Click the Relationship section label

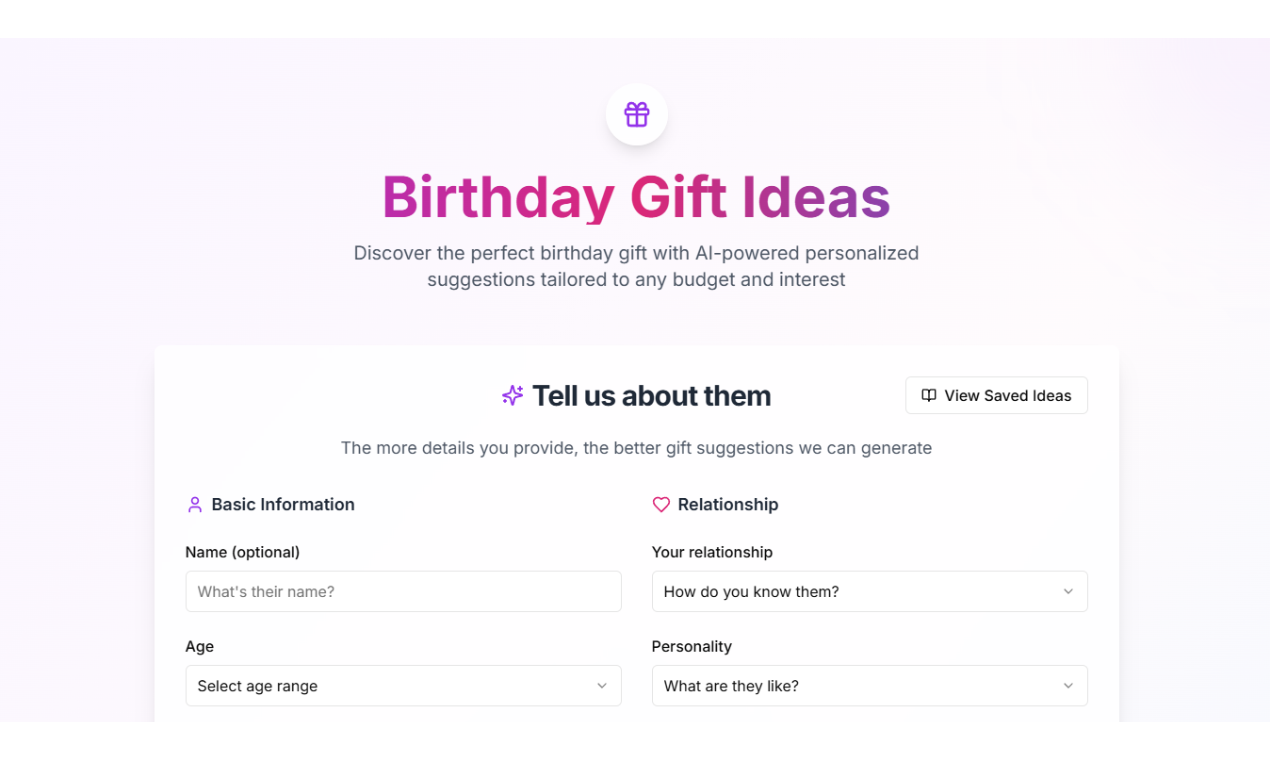[x=728, y=504]
